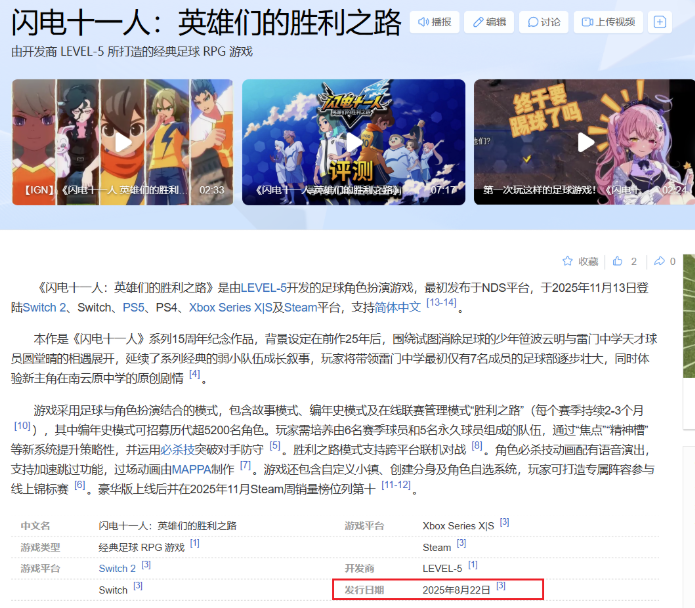Click citation [4] after 原创剧情
Image resolution: width=695 pixels, height=608 pixels.
[195, 374]
